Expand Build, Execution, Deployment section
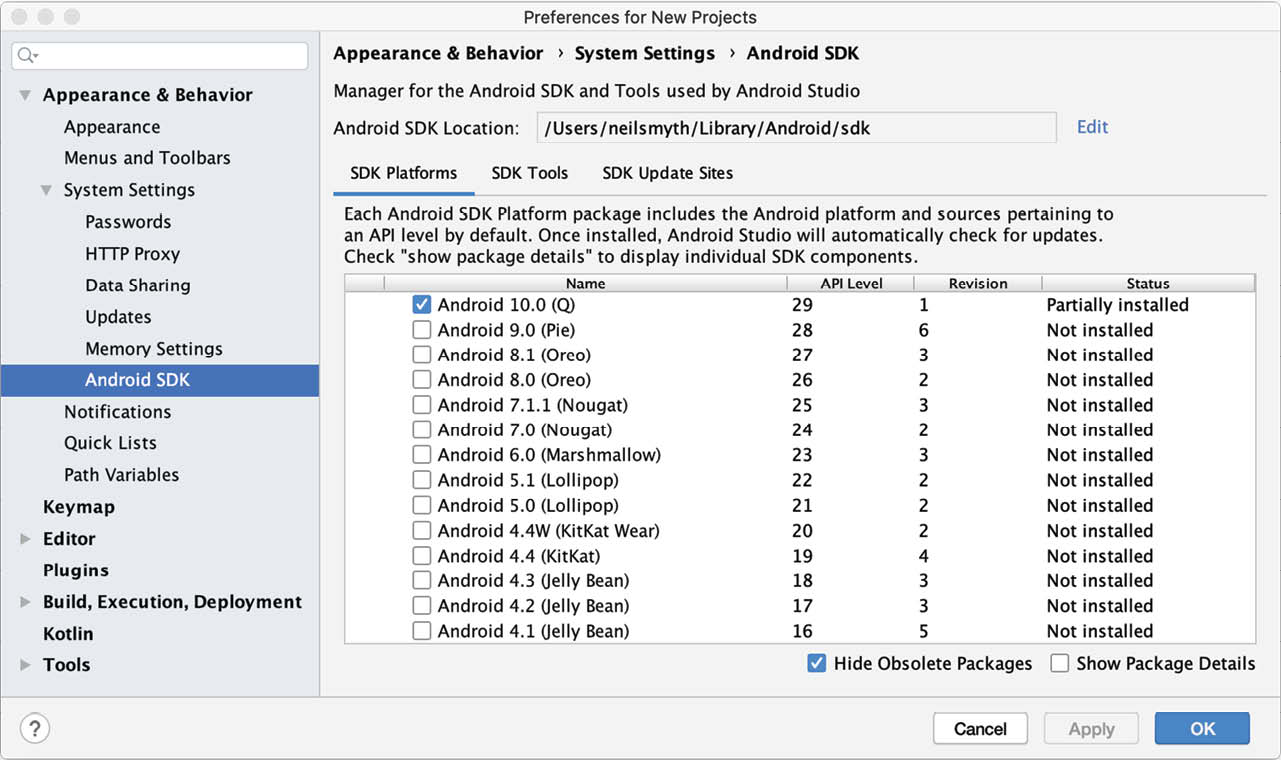Image resolution: width=1281 pixels, height=760 pixels. 25,602
